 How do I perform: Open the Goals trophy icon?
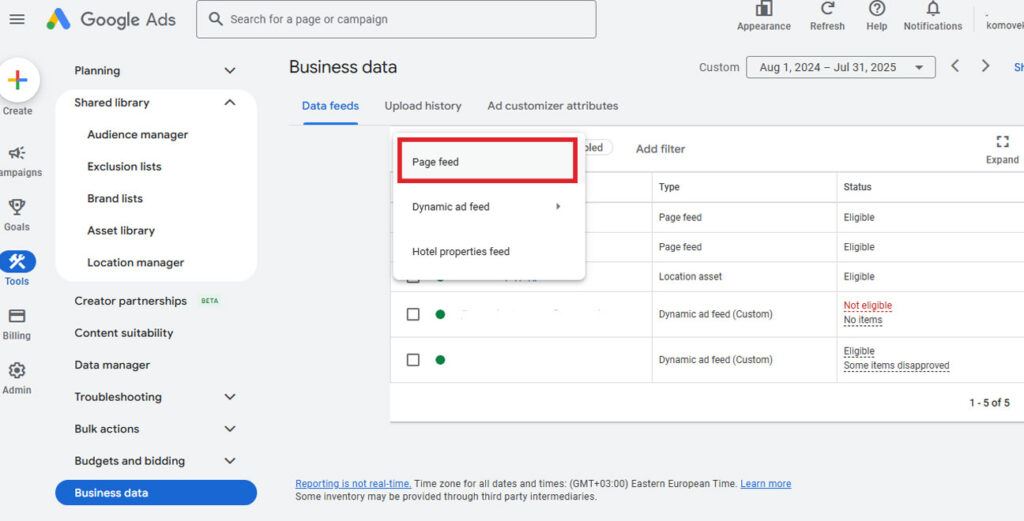click(17, 208)
